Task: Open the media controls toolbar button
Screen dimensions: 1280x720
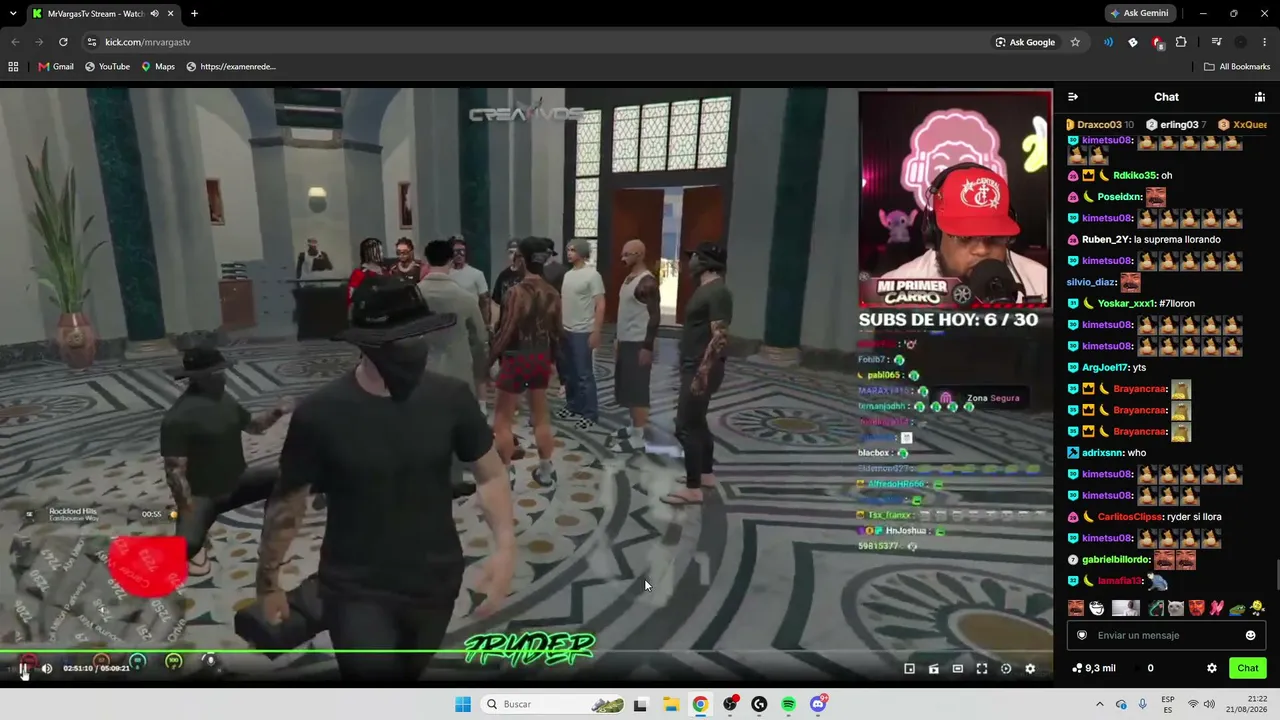Action: point(1216,42)
